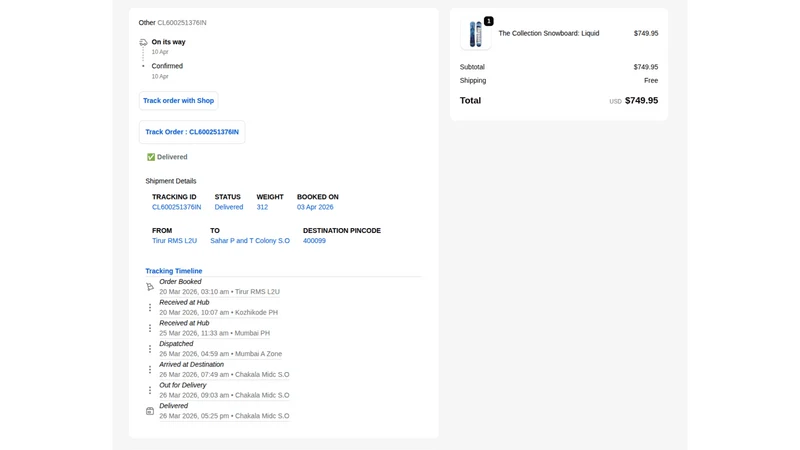Click the green Delivered checkmark icon

[151, 157]
